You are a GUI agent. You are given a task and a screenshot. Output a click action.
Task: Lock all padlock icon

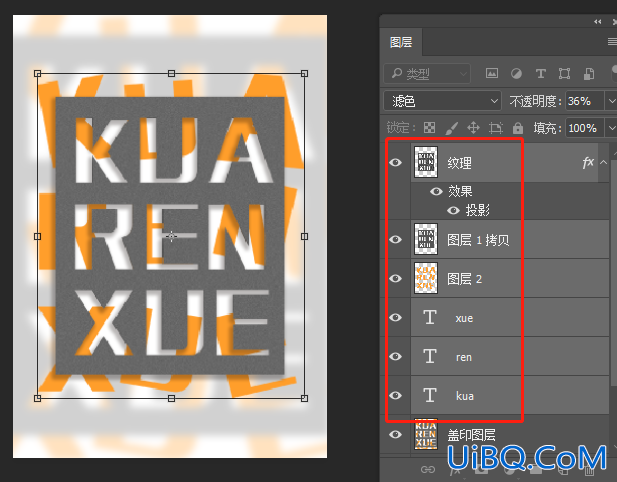point(518,128)
